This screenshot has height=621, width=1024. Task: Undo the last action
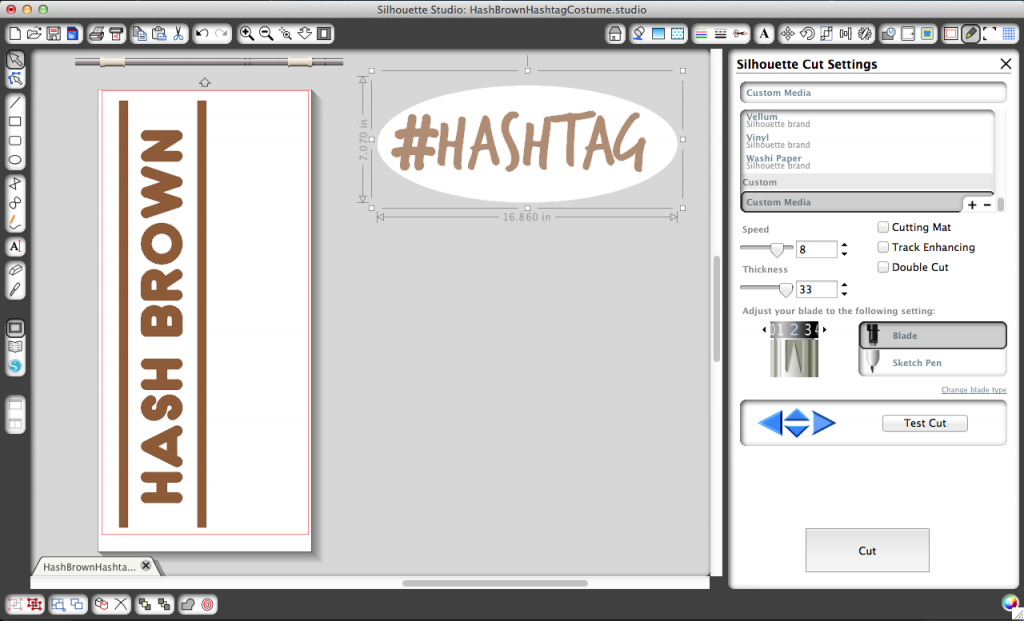[202, 33]
